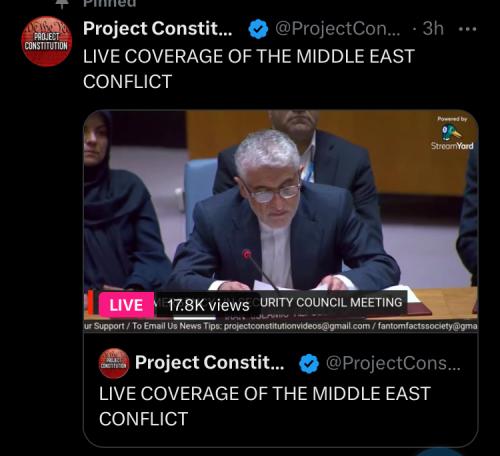
Task: Click the pink LIVE badge
Action: click(126, 305)
